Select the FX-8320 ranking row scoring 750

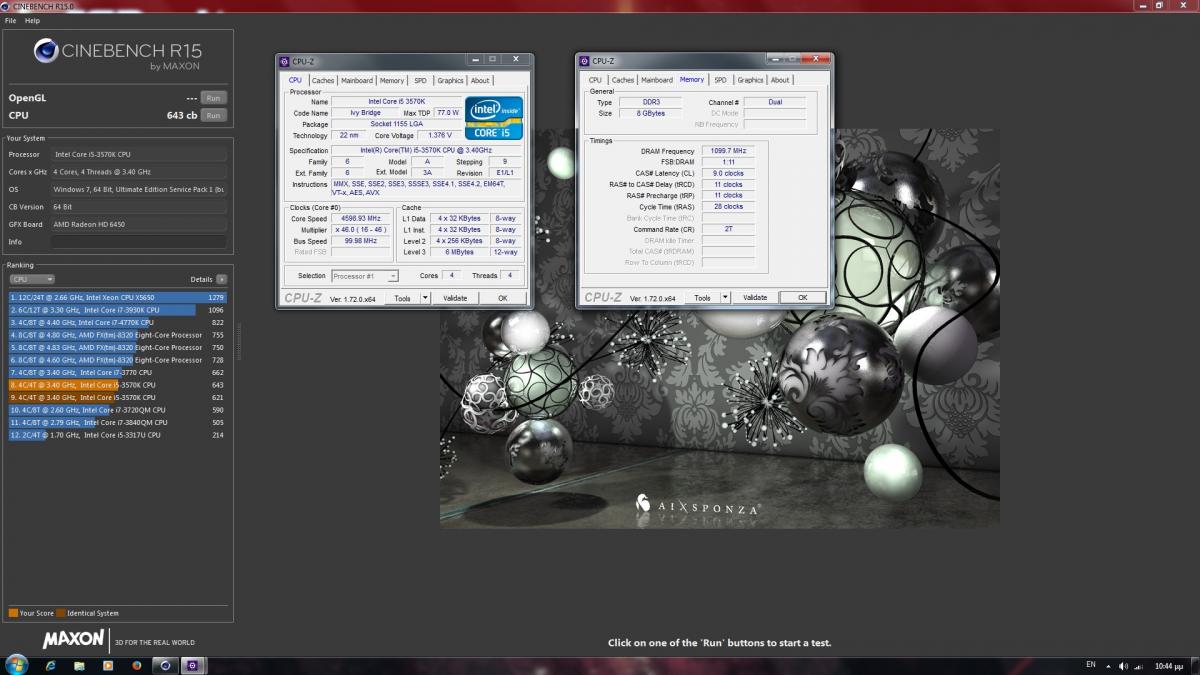click(118, 347)
